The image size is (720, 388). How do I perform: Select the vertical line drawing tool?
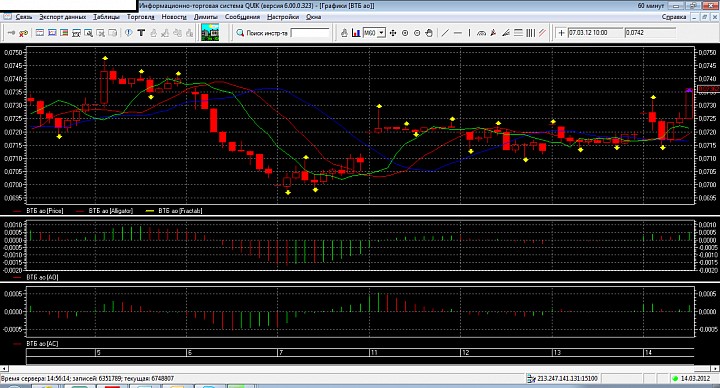[x=469, y=33]
